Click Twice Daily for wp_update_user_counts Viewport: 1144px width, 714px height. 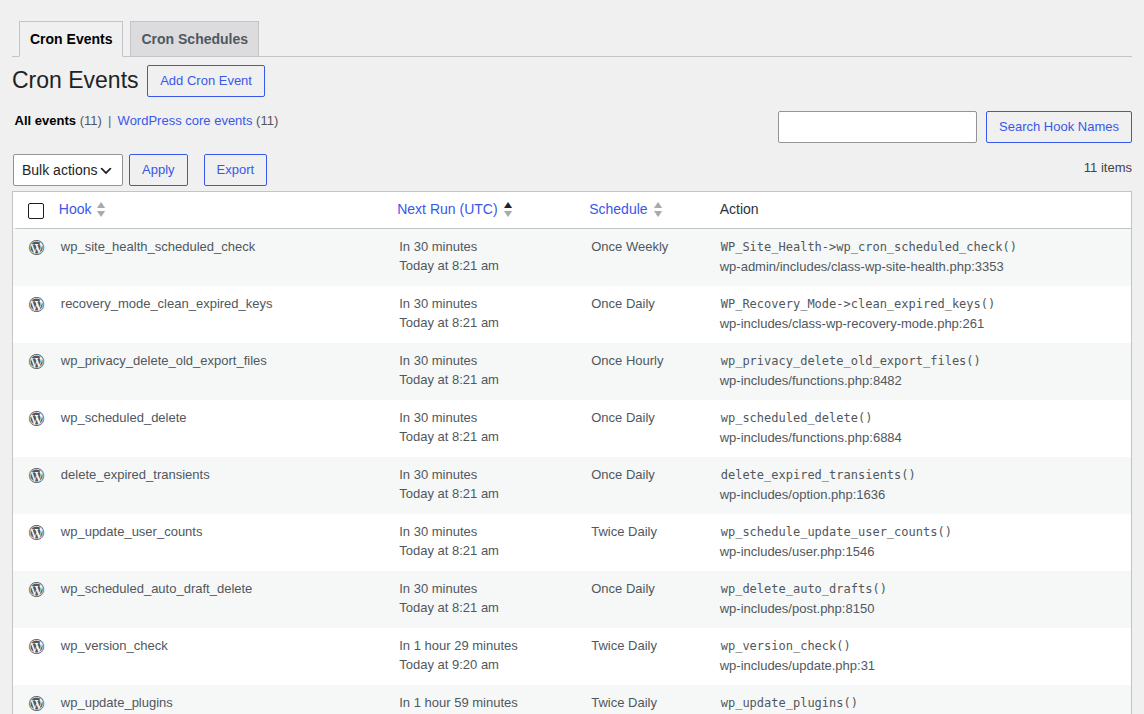pos(624,531)
